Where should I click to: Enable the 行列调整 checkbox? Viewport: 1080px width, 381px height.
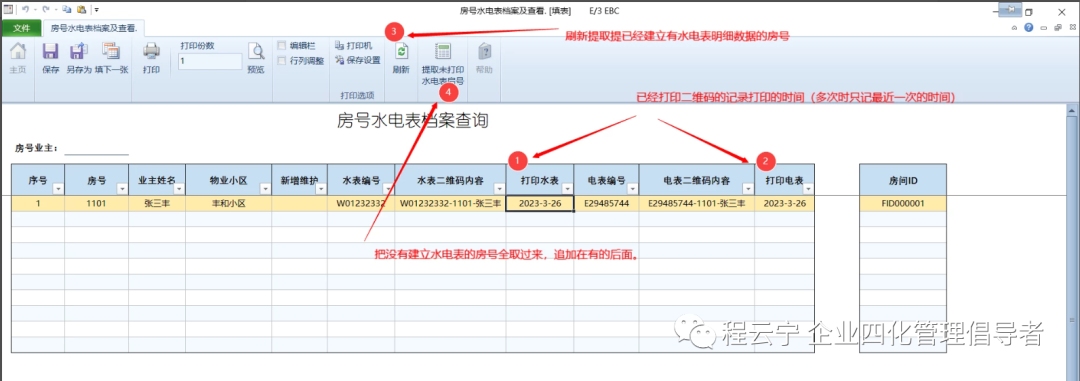[x=281, y=61]
